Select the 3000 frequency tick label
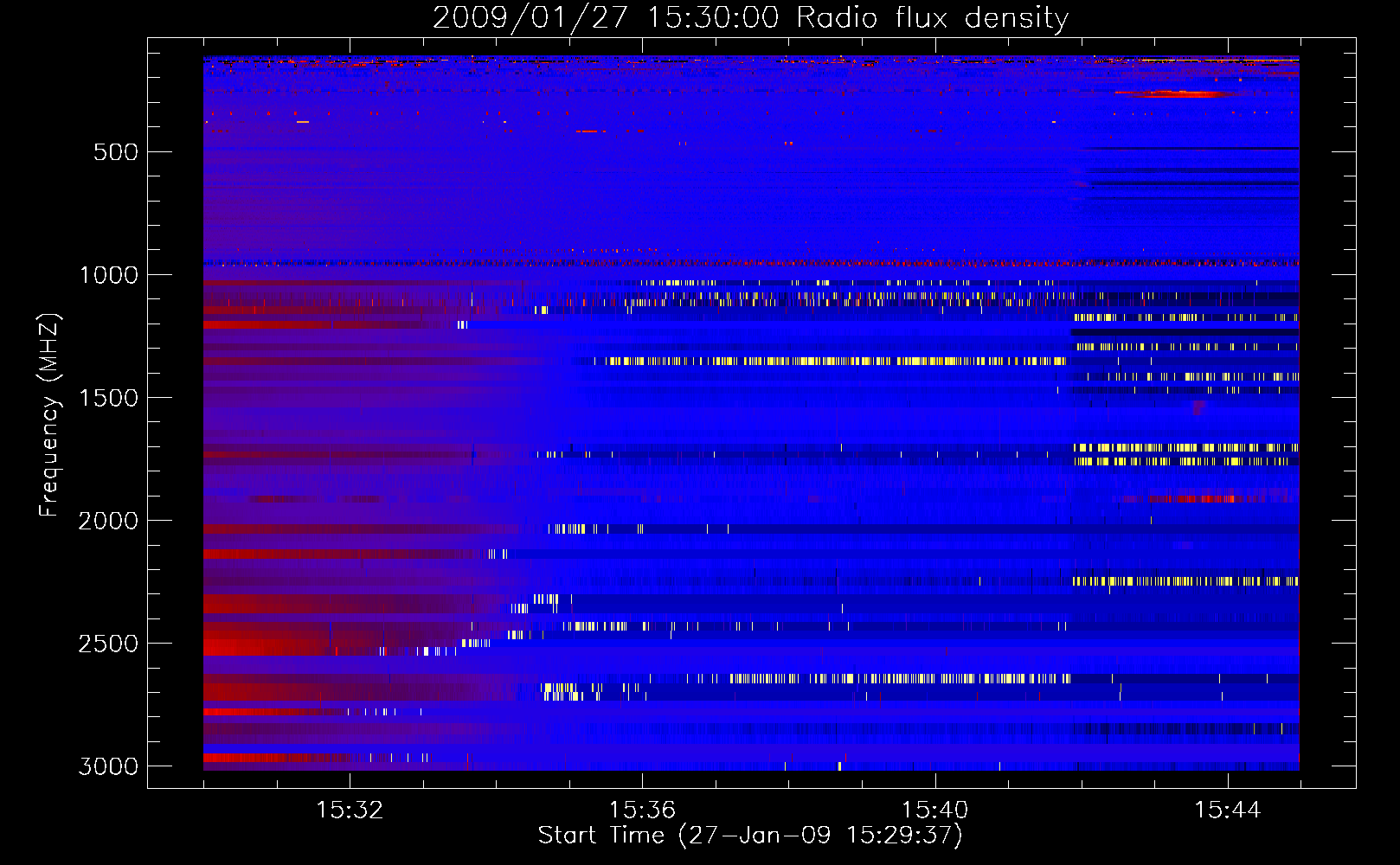 point(108,766)
